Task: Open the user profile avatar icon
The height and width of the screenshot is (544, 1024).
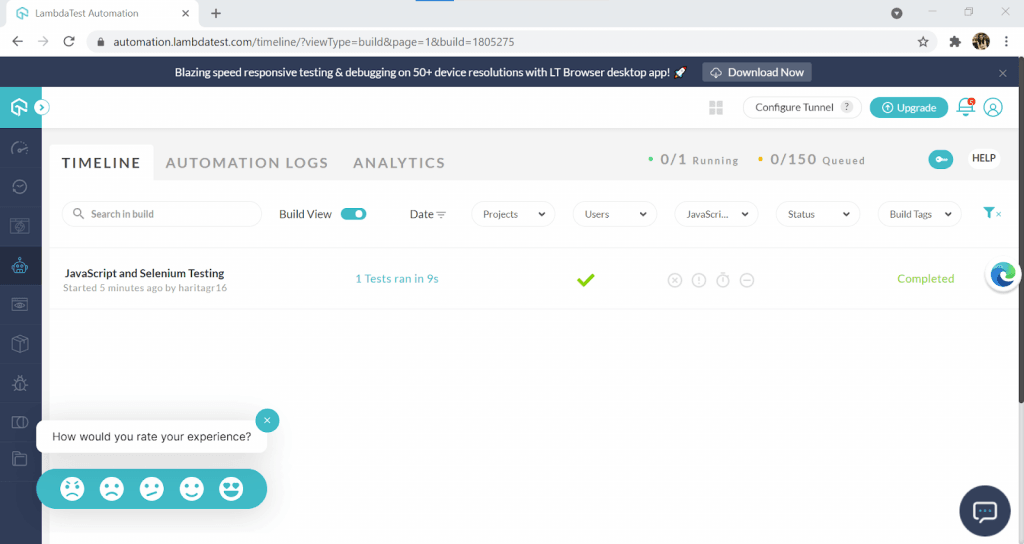Action: click(993, 107)
